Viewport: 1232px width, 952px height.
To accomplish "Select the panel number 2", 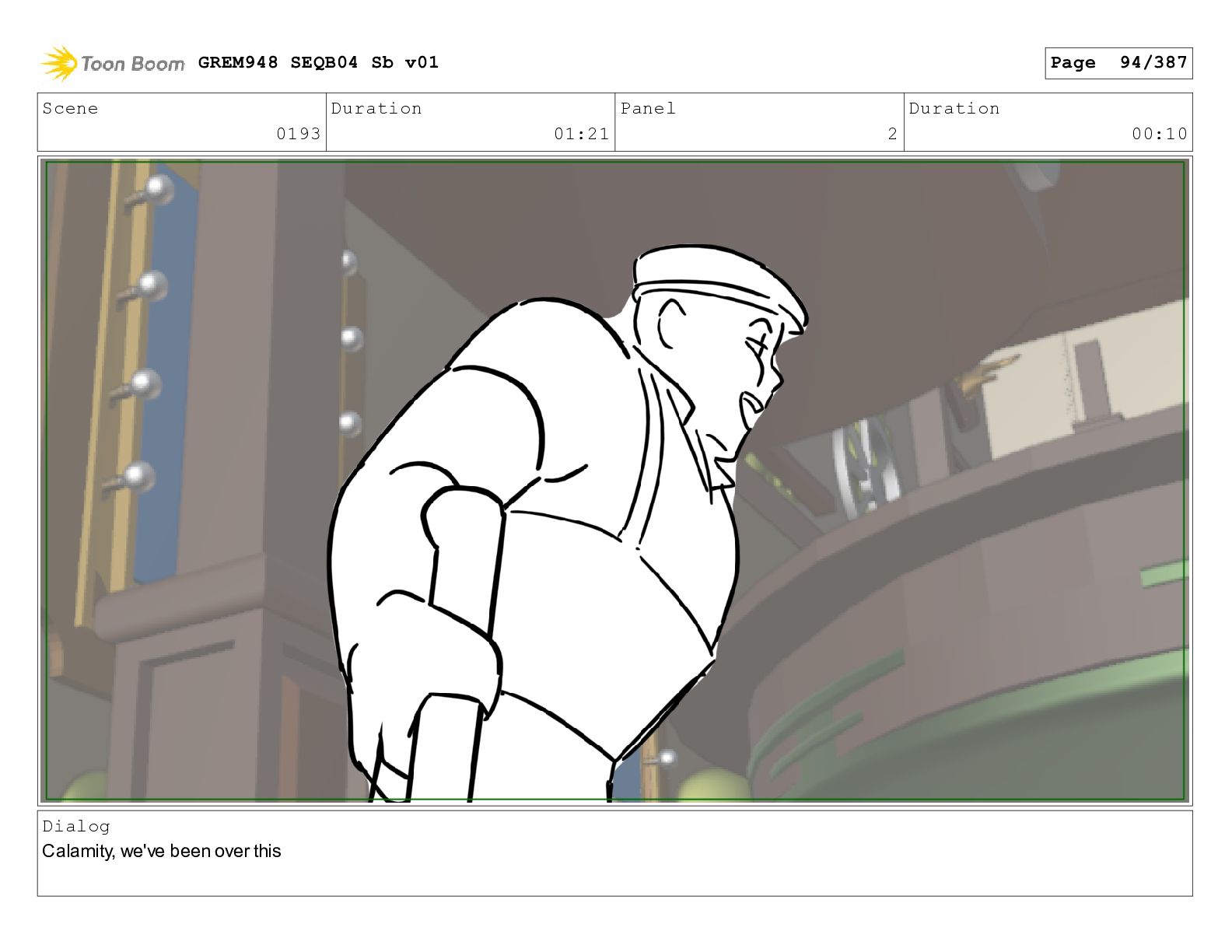I will click(893, 134).
